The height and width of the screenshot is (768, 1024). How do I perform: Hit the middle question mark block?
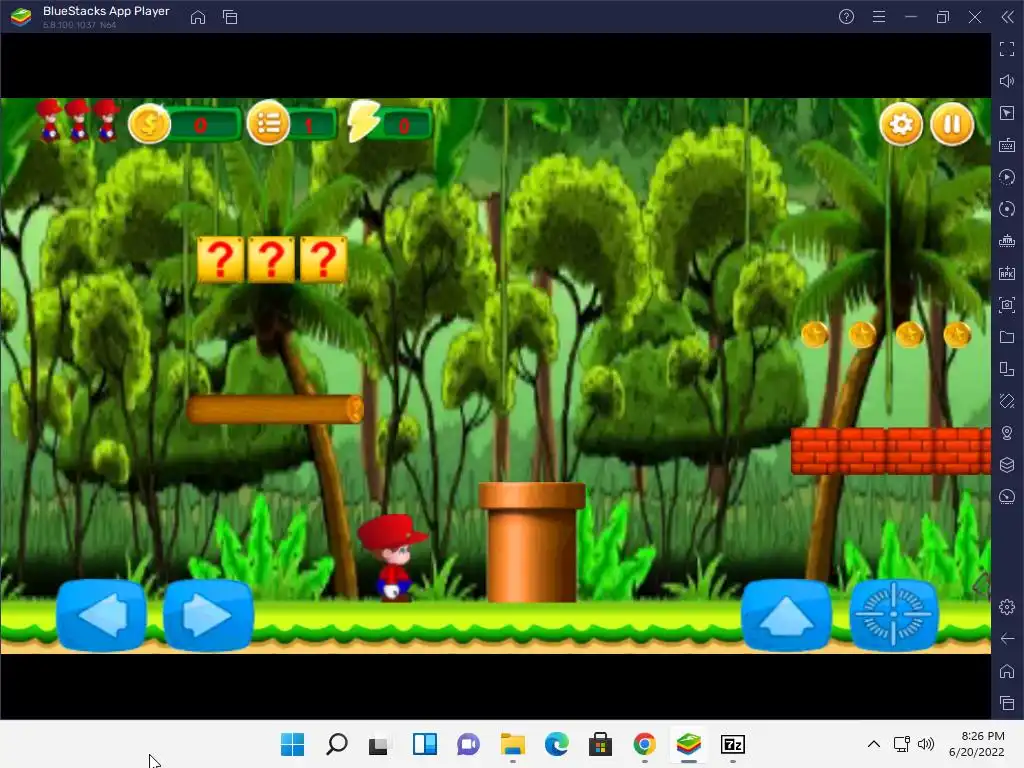point(272,260)
